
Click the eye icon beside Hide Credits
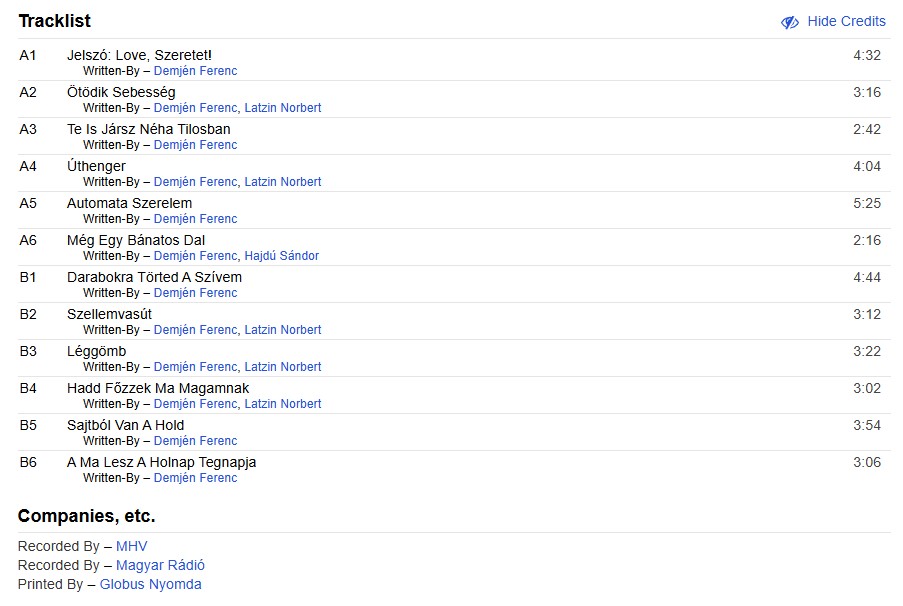pos(790,22)
